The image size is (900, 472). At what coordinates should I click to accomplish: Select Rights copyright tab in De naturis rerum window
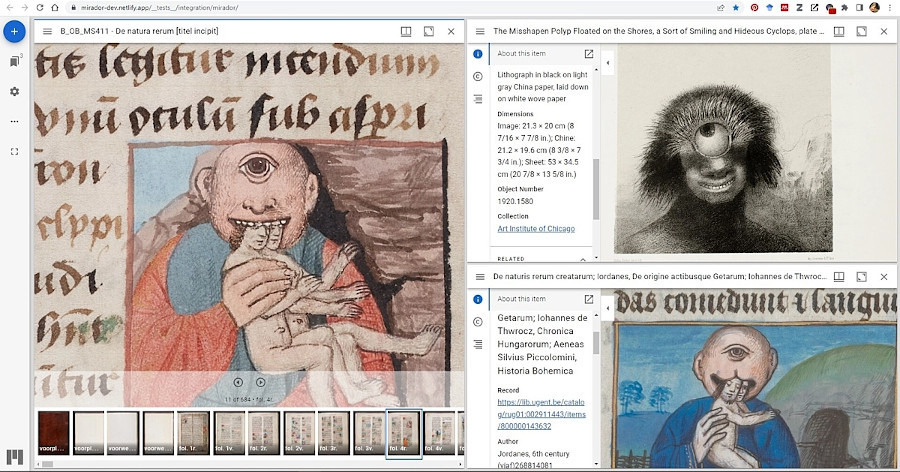coord(478,322)
